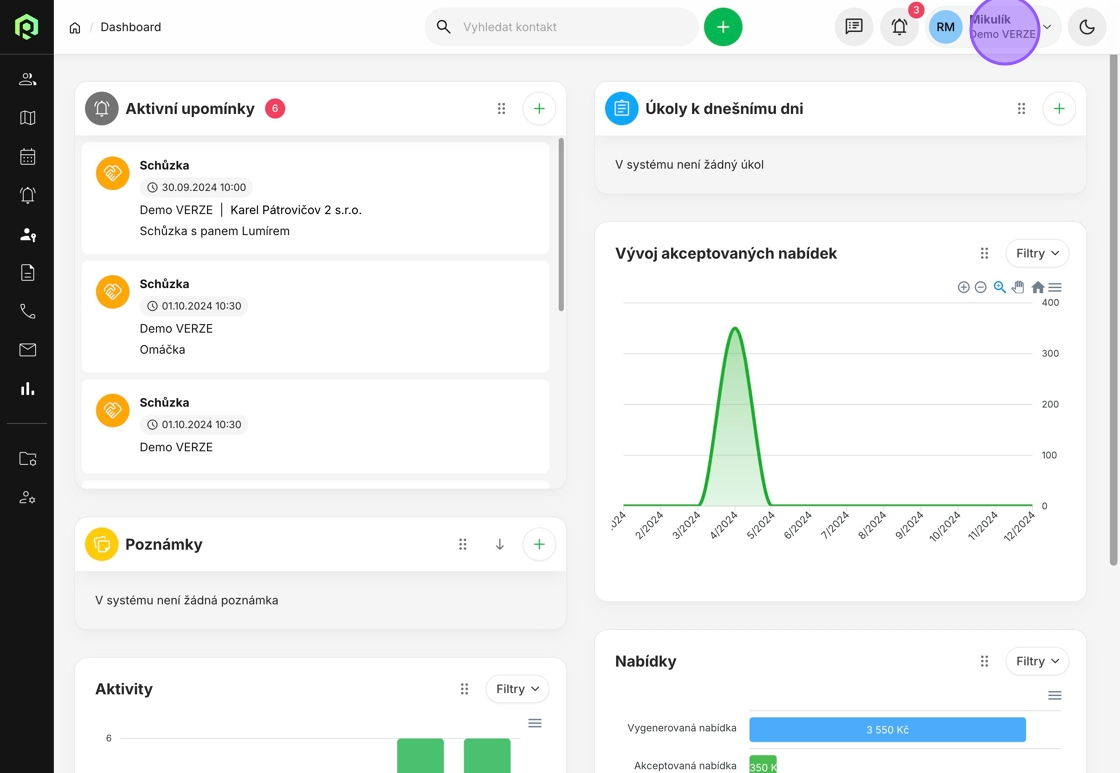Grab the drag handle of the Aktivity widget
Screen dimensions: 1120x773
[x=464, y=689]
